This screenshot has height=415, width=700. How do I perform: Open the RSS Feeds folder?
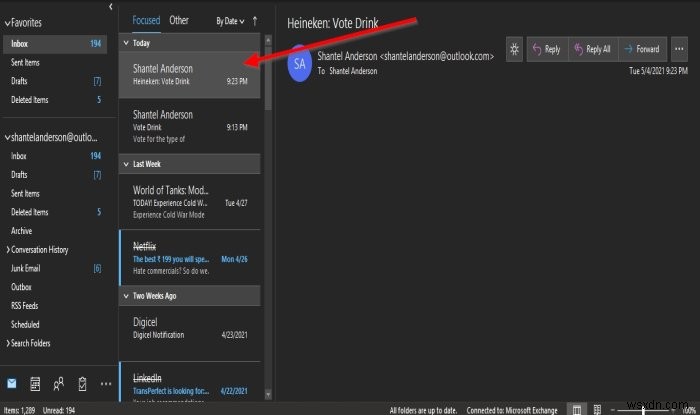(55, 306)
